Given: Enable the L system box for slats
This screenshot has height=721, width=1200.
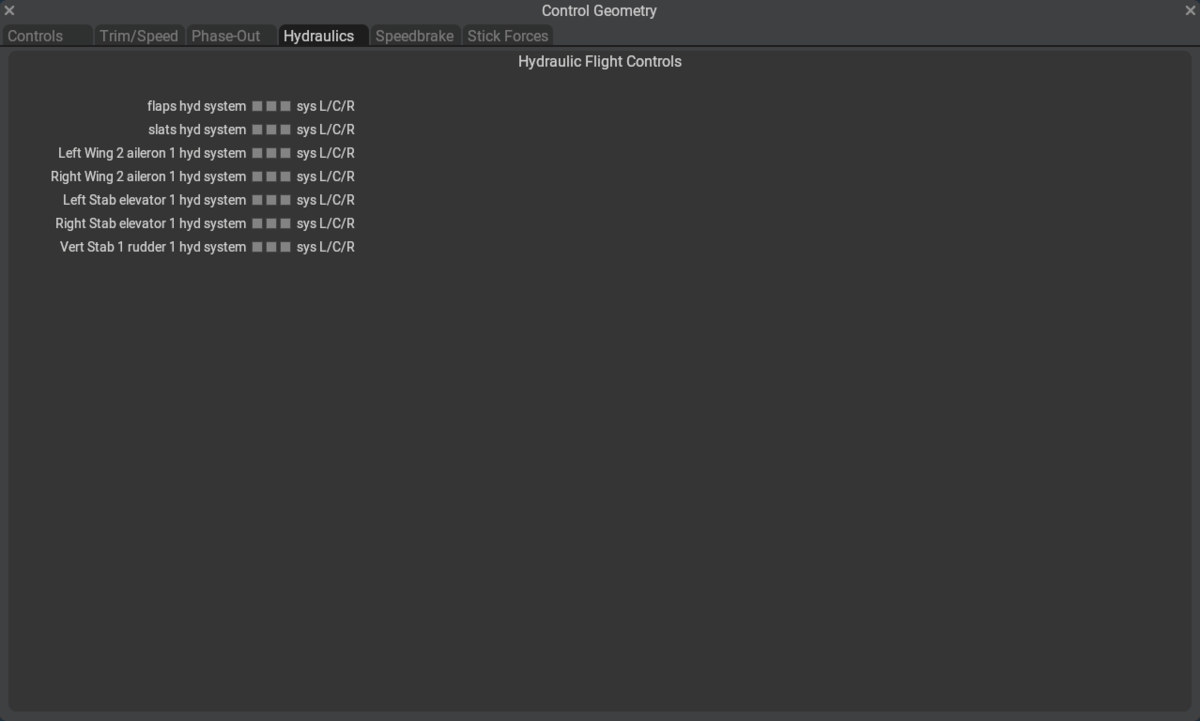Looking at the screenshot, I should click(257, 130).
